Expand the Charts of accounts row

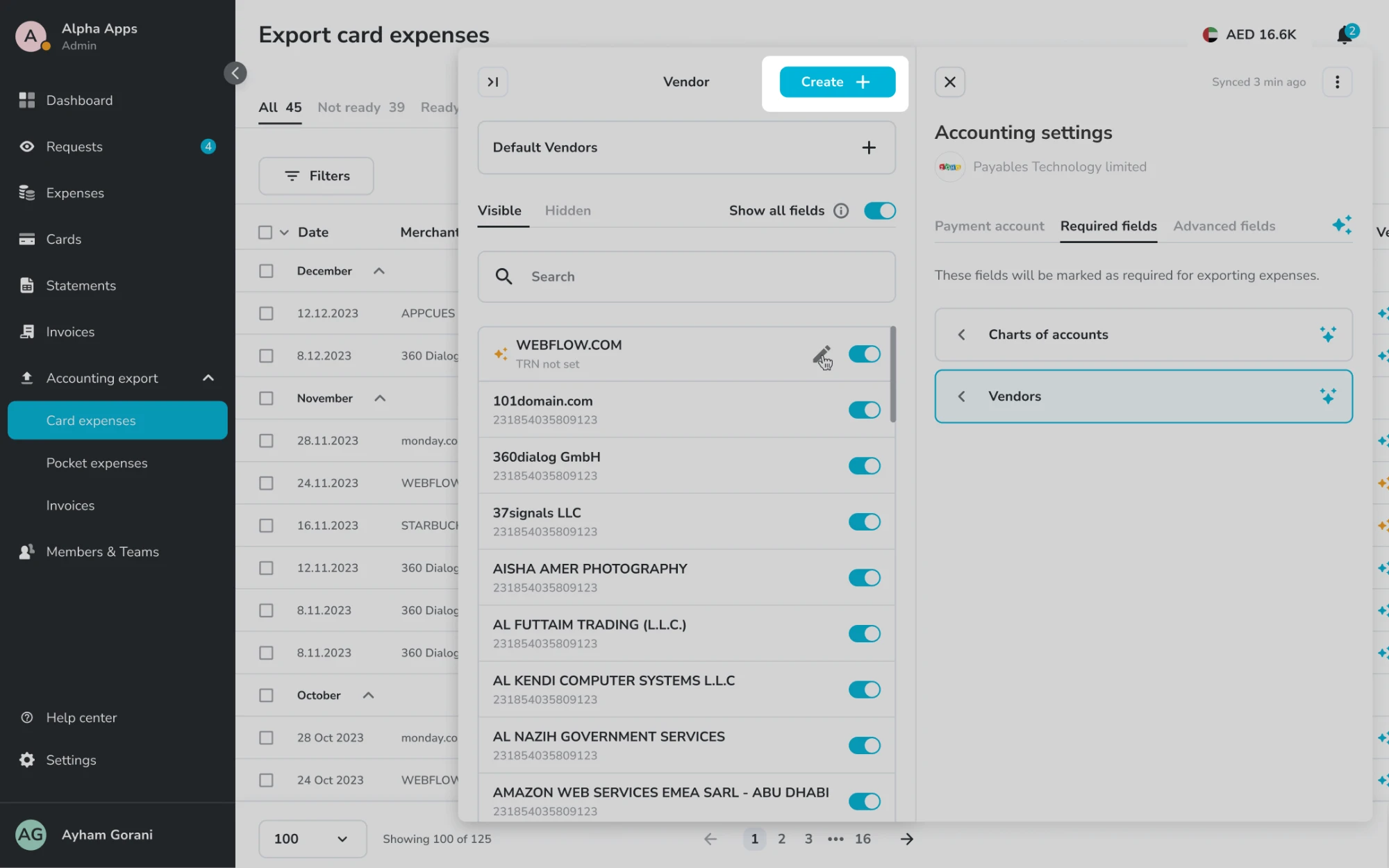click(x=1143, y=334)
